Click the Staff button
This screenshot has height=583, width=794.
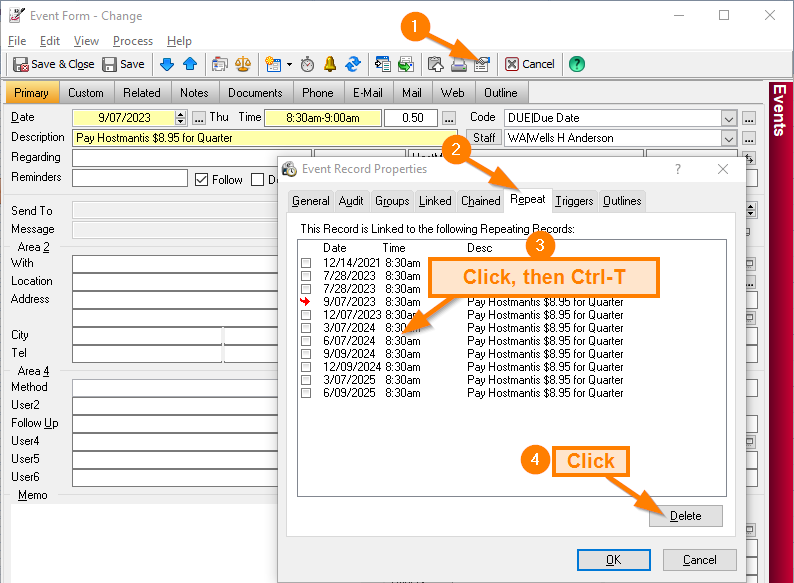point(484,138)
